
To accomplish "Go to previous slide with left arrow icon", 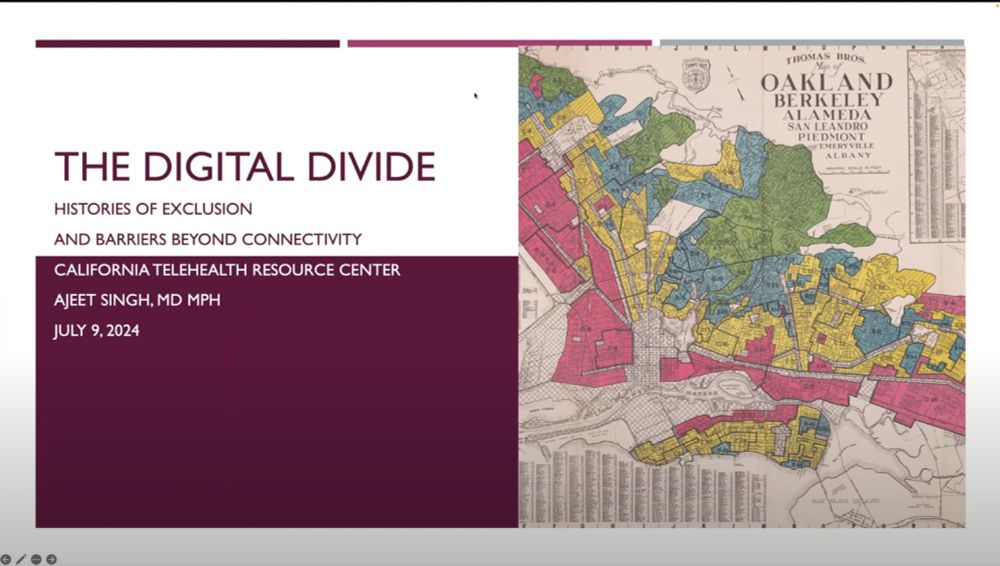I will point(5,560).
